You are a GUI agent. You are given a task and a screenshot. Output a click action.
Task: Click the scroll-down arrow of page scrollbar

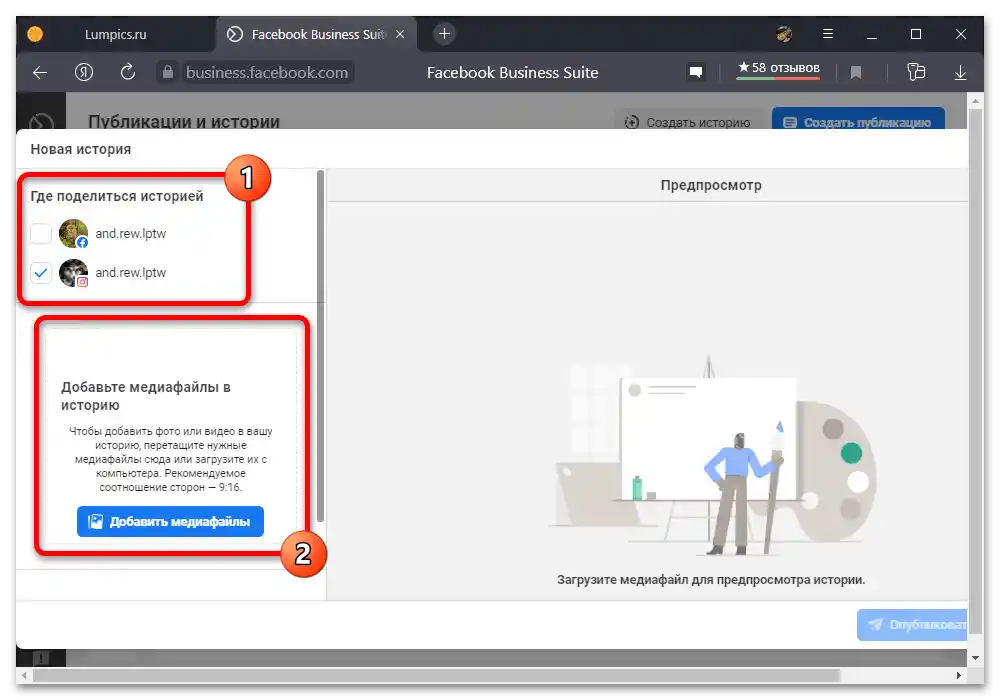pyautogui.click(x=975, y=658)
